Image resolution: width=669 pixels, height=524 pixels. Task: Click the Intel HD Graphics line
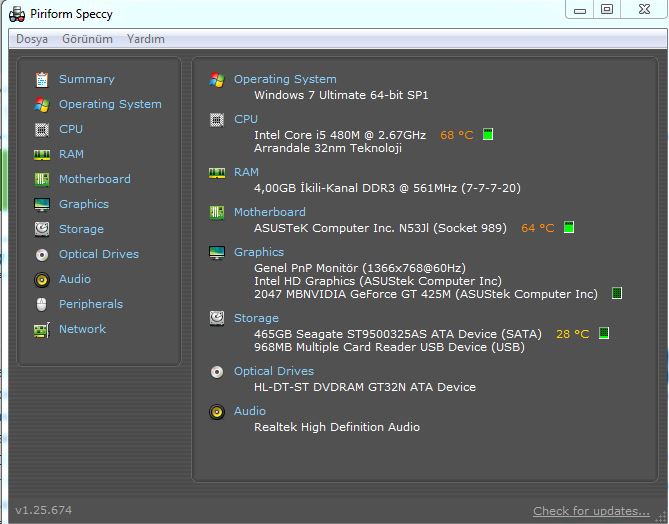click(x=378, y=281)
